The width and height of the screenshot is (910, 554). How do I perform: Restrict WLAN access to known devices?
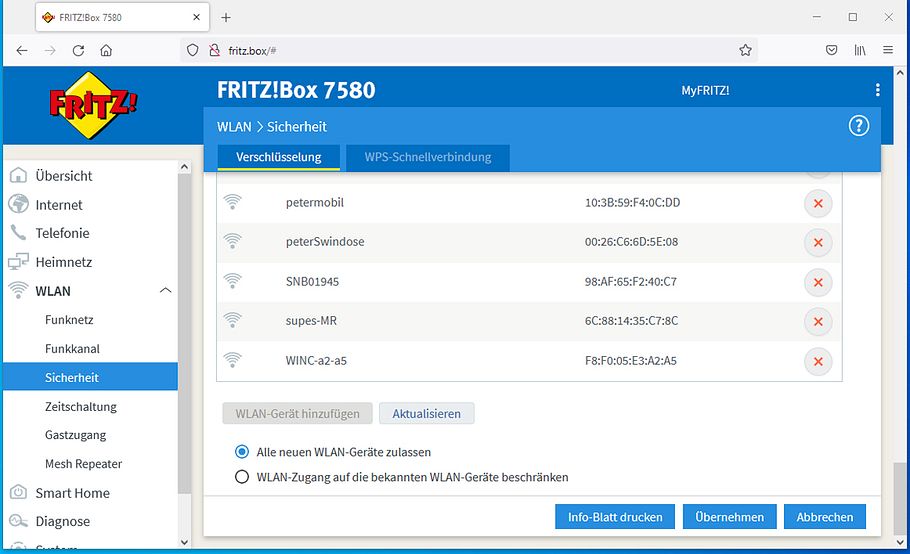pos(241,477)
